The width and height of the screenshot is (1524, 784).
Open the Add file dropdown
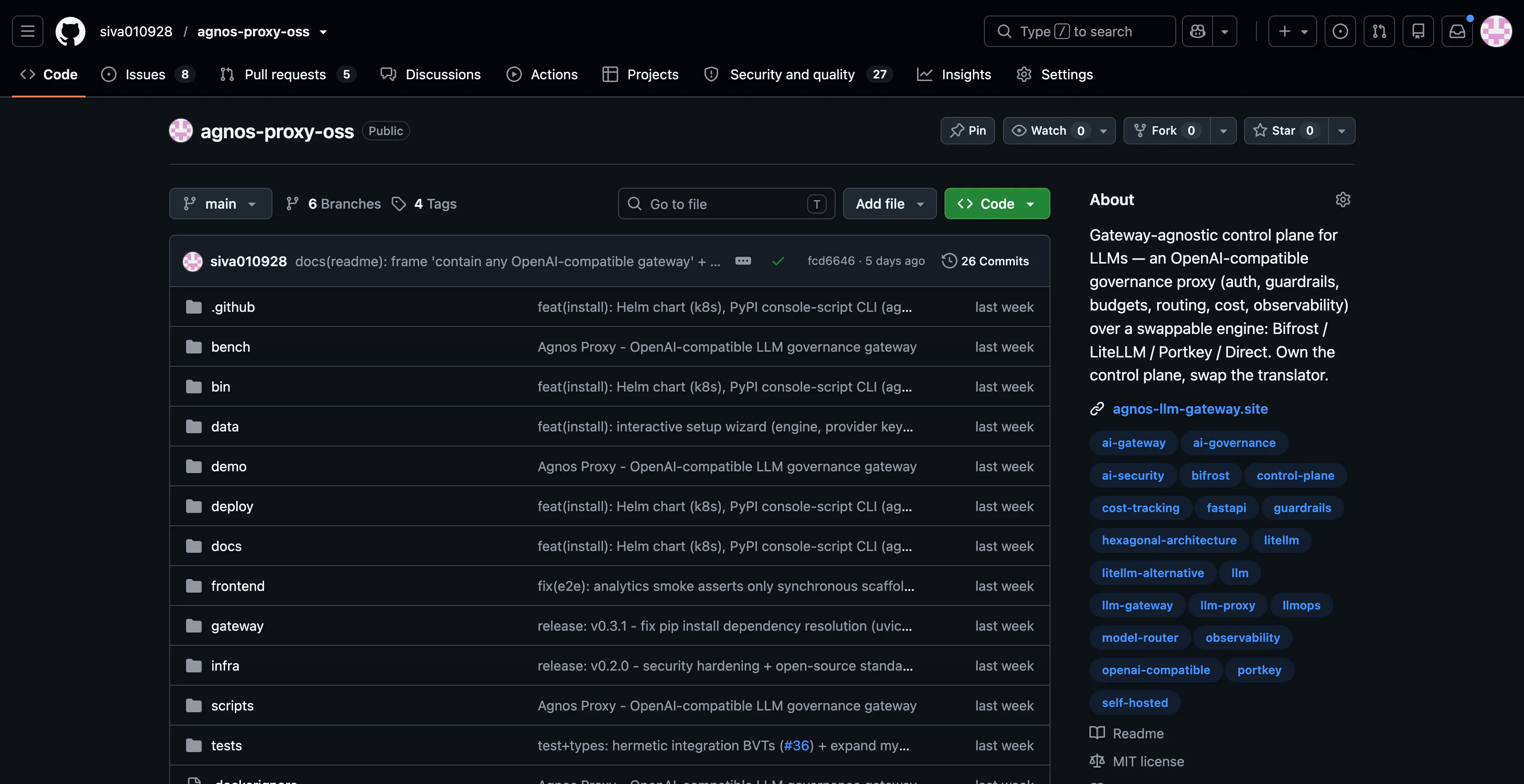890,204
